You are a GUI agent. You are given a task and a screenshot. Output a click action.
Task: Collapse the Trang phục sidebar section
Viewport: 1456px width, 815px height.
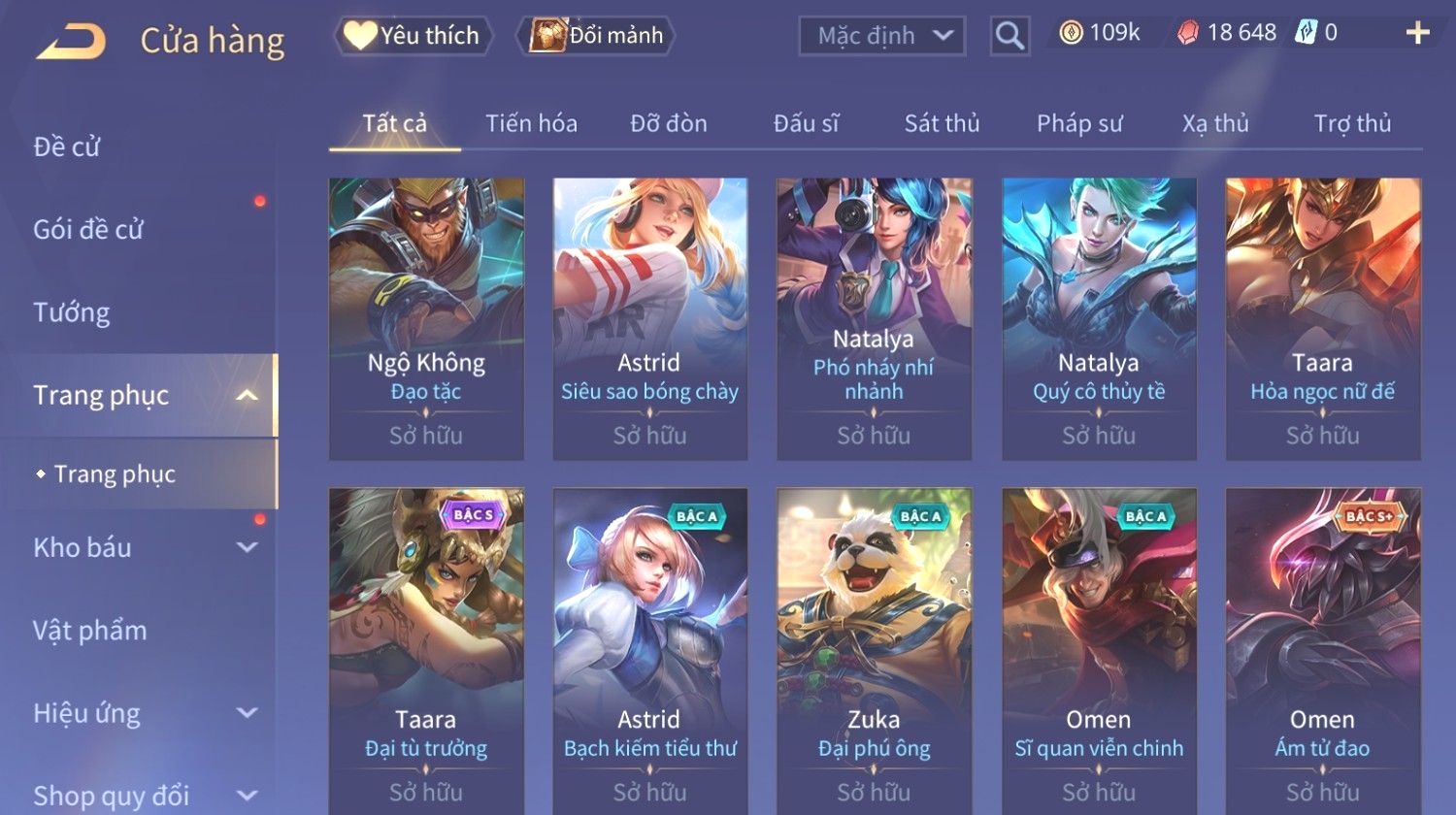pyautogui.click(x=248, y=395)
